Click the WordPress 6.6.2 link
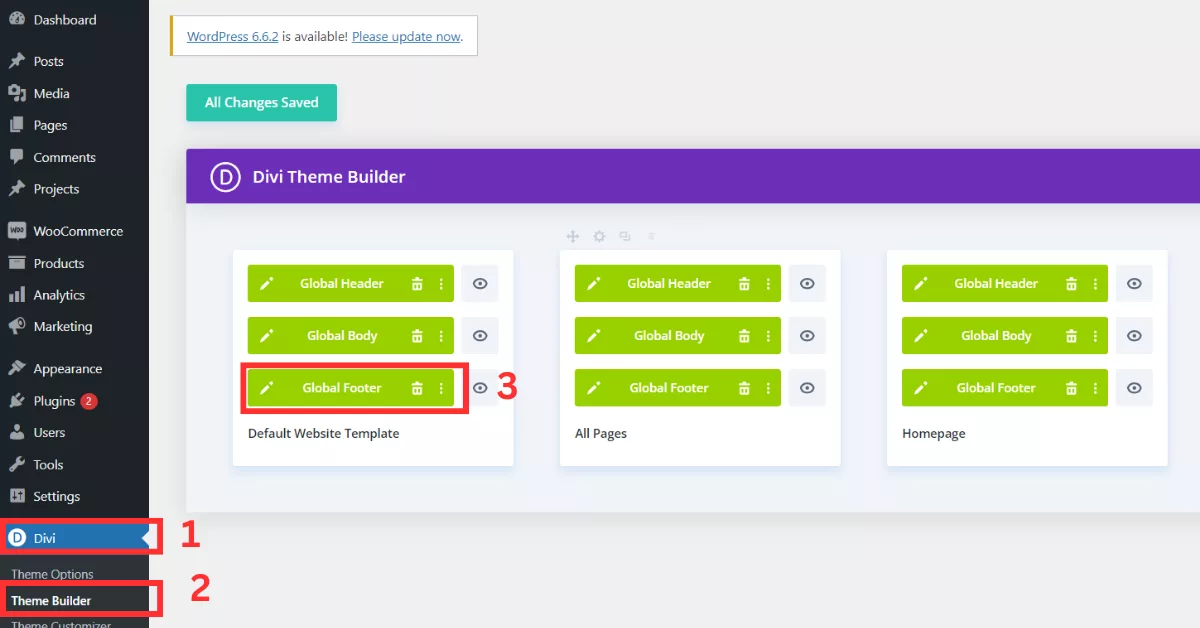Viewport: 1200px width, 628px height. (233, 36)
